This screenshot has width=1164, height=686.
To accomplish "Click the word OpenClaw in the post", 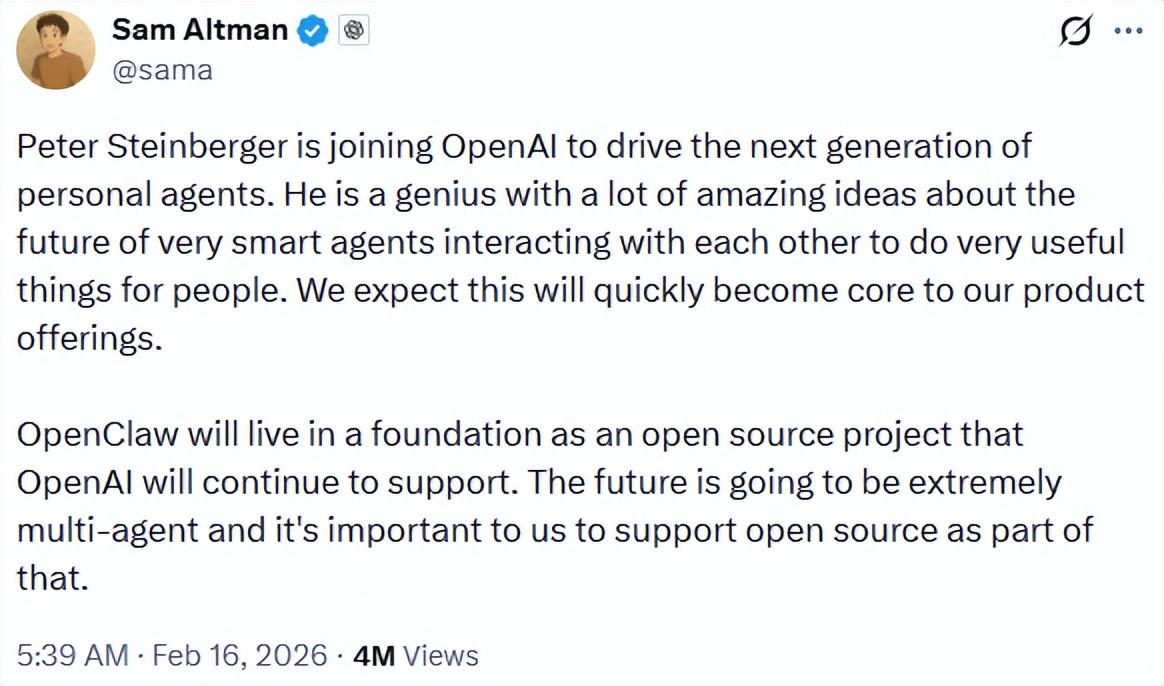I will pos(98,435).
